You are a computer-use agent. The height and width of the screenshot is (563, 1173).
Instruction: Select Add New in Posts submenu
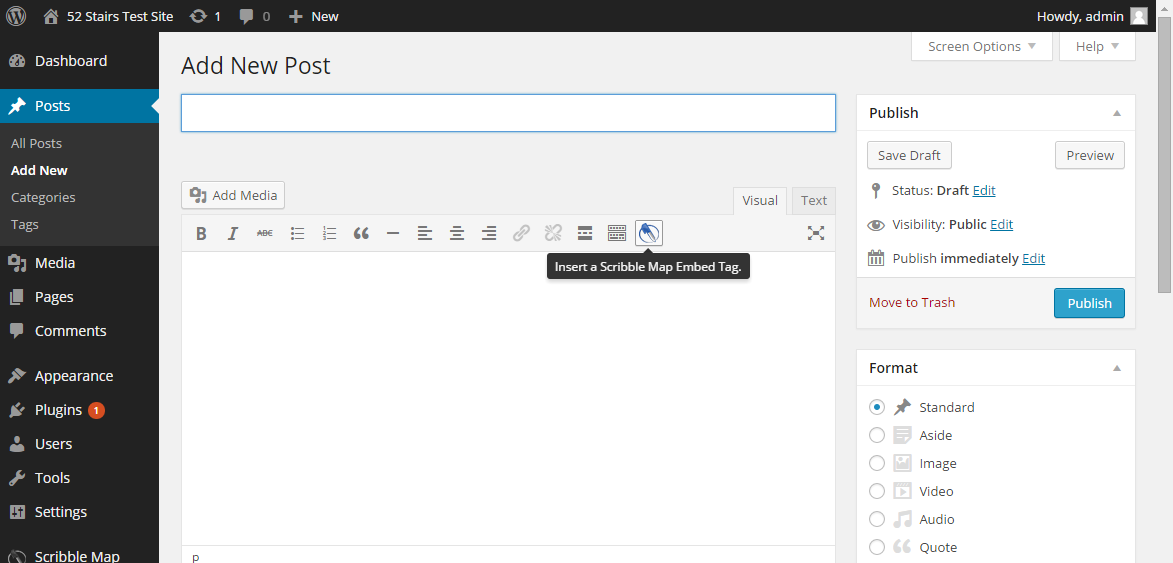(39, 170)
